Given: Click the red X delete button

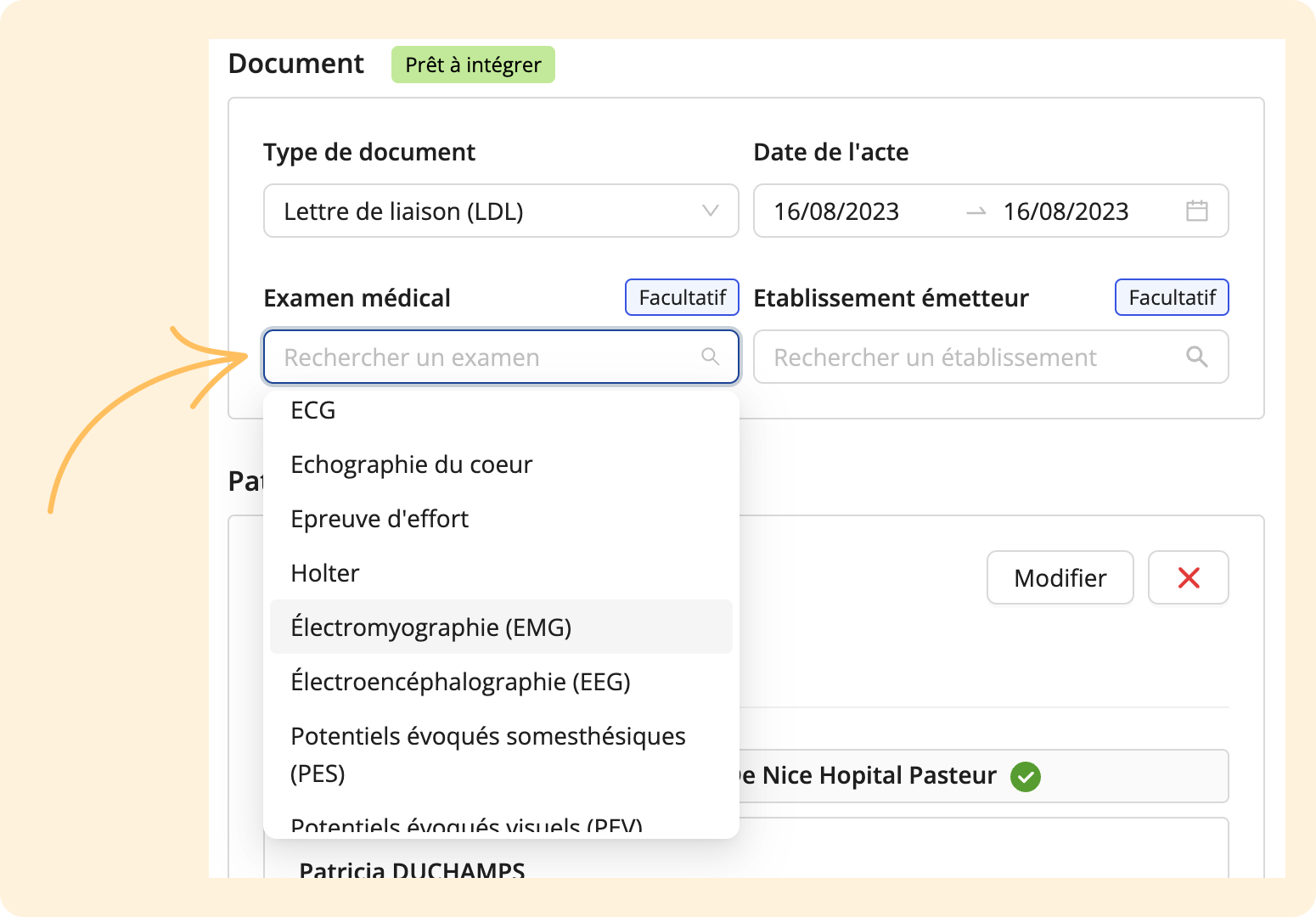Looking at the screenshot, I should pyautogui.click(x=1189, y=577).
